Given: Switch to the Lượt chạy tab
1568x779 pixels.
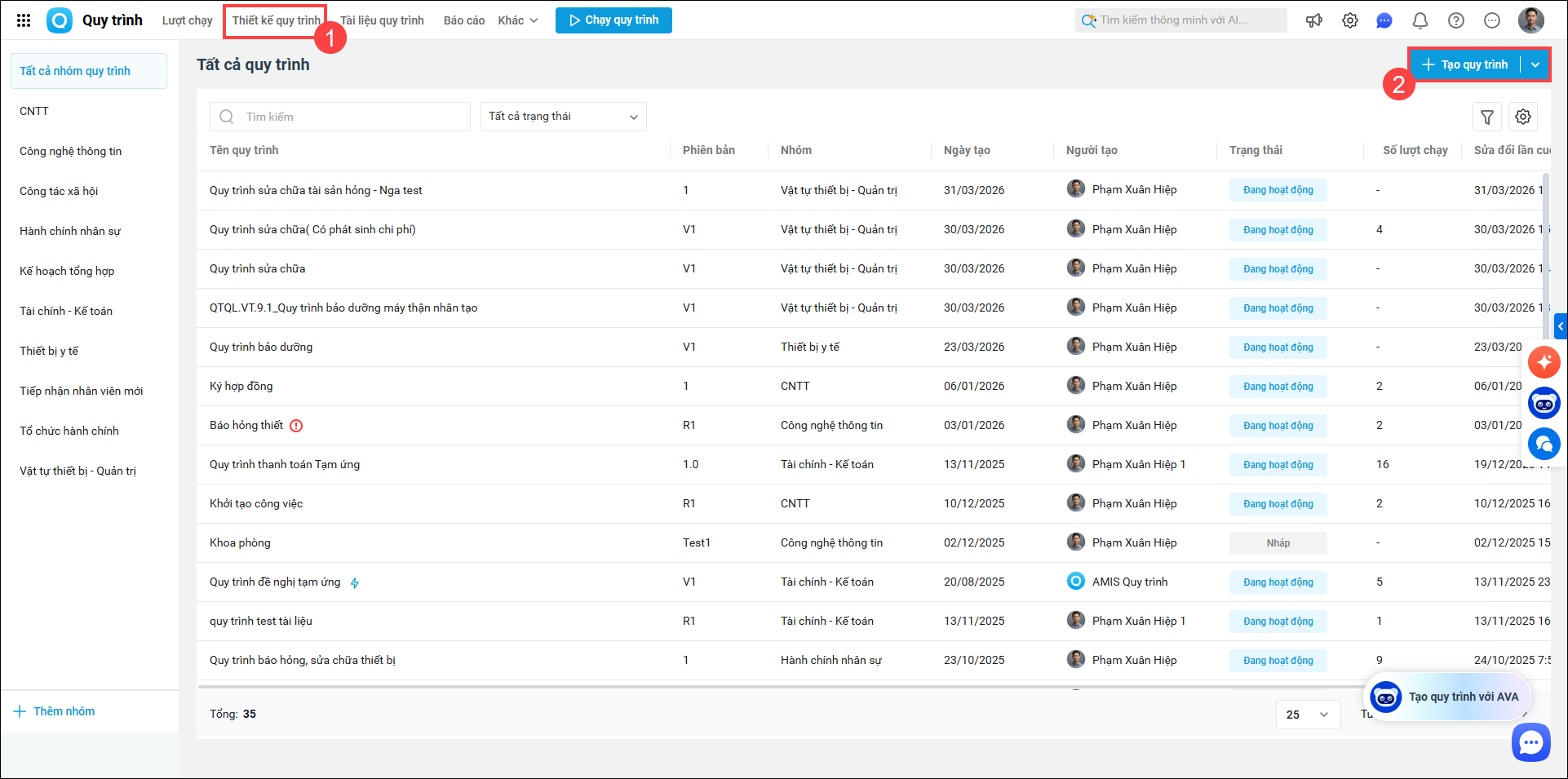Looking at the screenshot, I should tap(187, 20).
